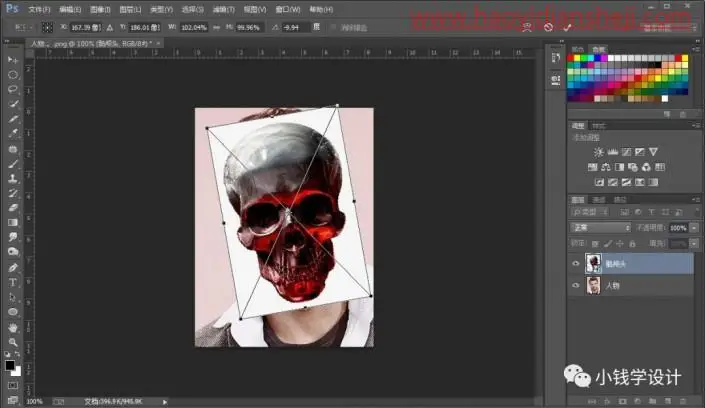Add Color Balance adjustment
This screenshot has width=705, height=408.
coord(606,167)
